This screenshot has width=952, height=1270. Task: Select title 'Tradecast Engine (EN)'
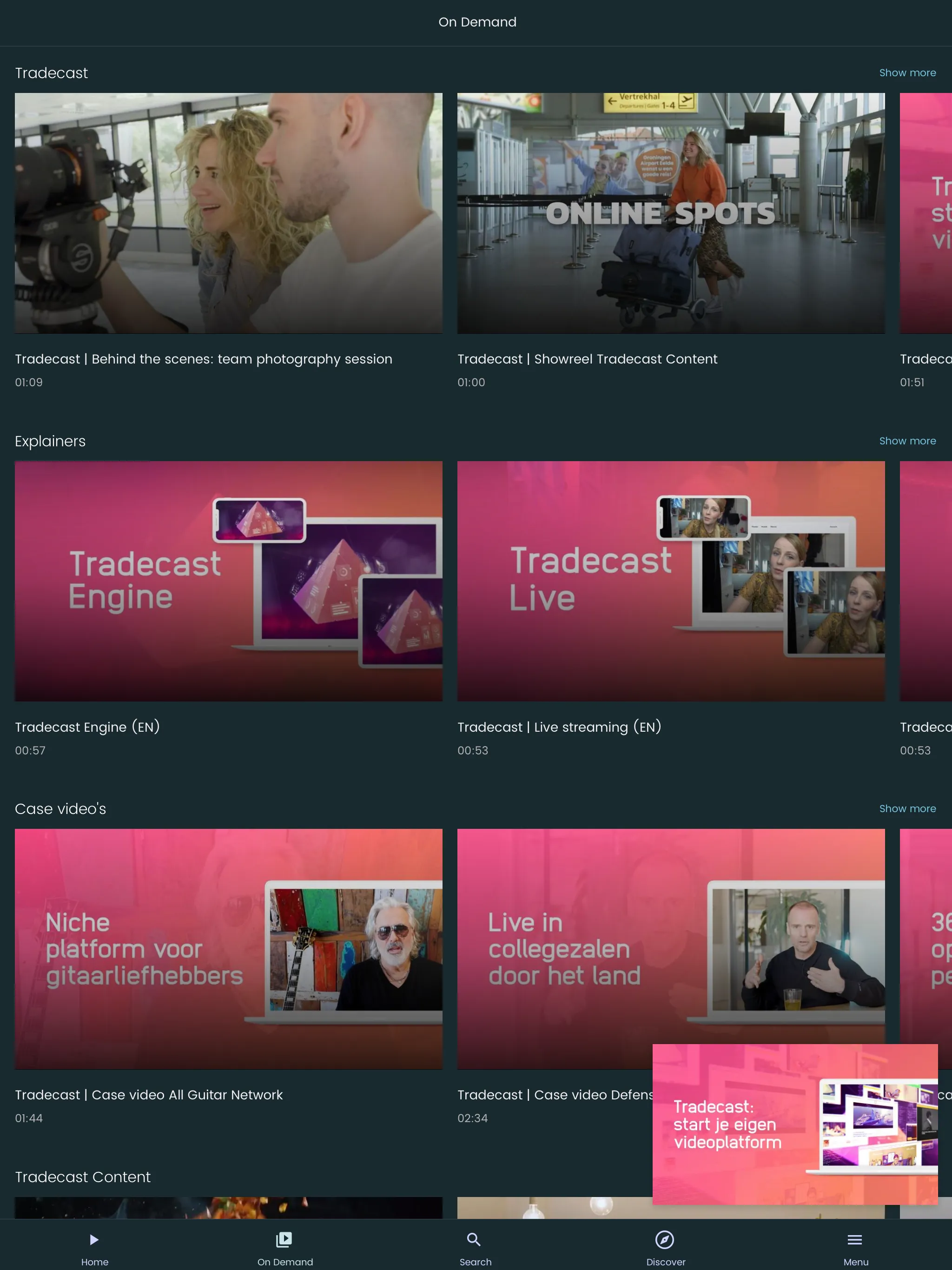[x=87, y=727]
